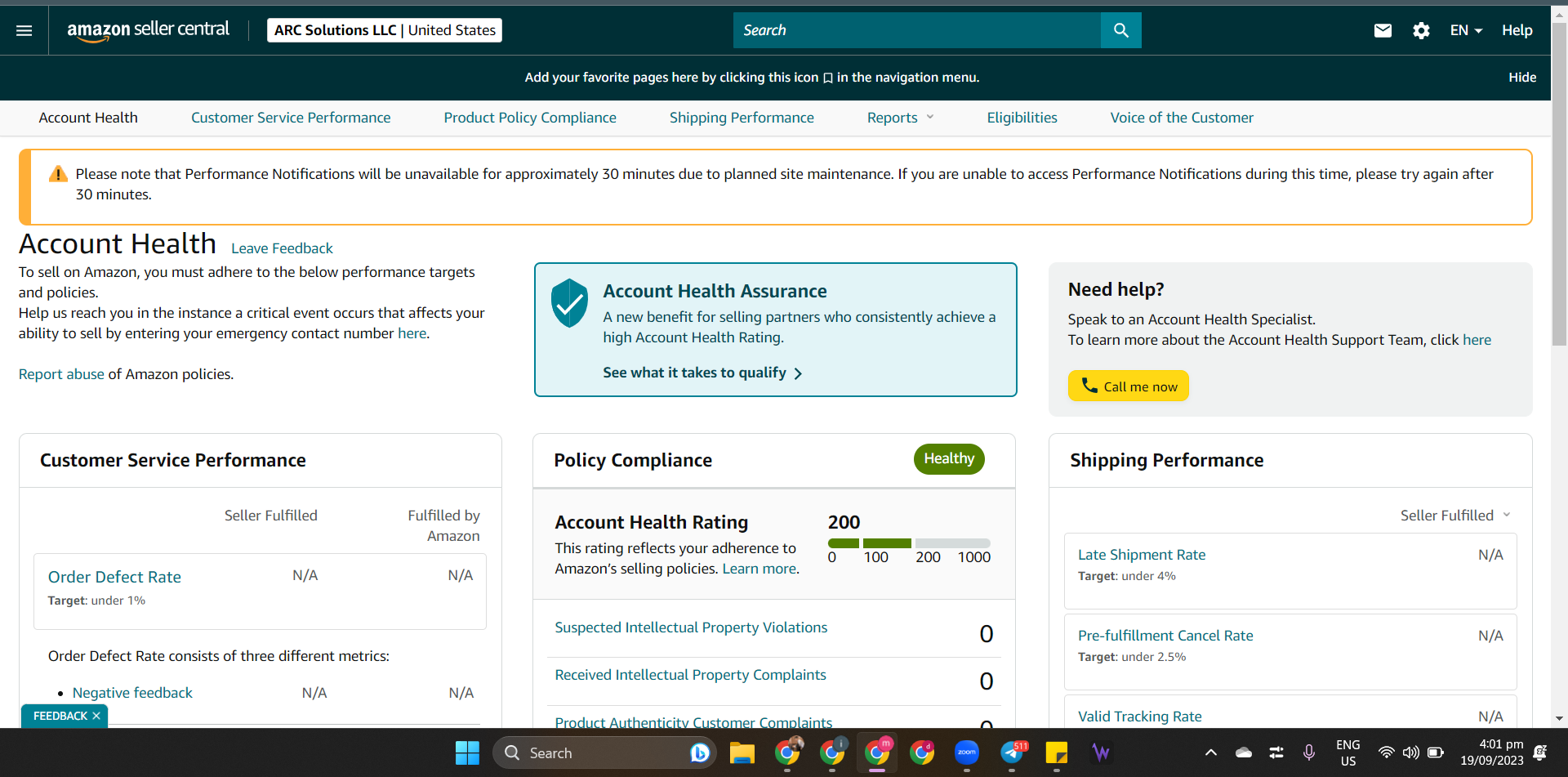Screen dimensions: 1568x777
Task: Open ARC Solutions LLC account switcher
Action: click(x=385, y=30)
